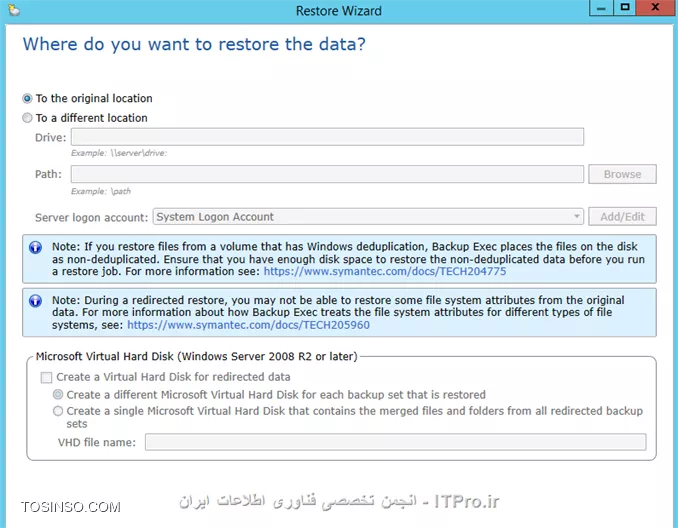Select 'To the original location' radio button
678x528 pixels.
click(x=27, y=99)
